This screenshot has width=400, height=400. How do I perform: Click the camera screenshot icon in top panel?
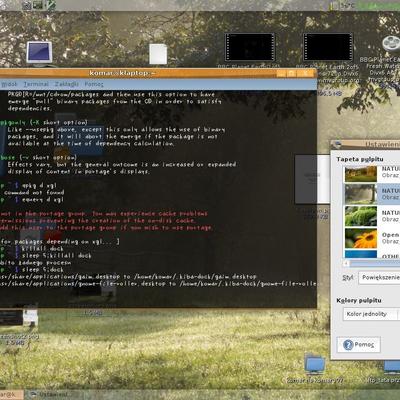coord(27,5)
